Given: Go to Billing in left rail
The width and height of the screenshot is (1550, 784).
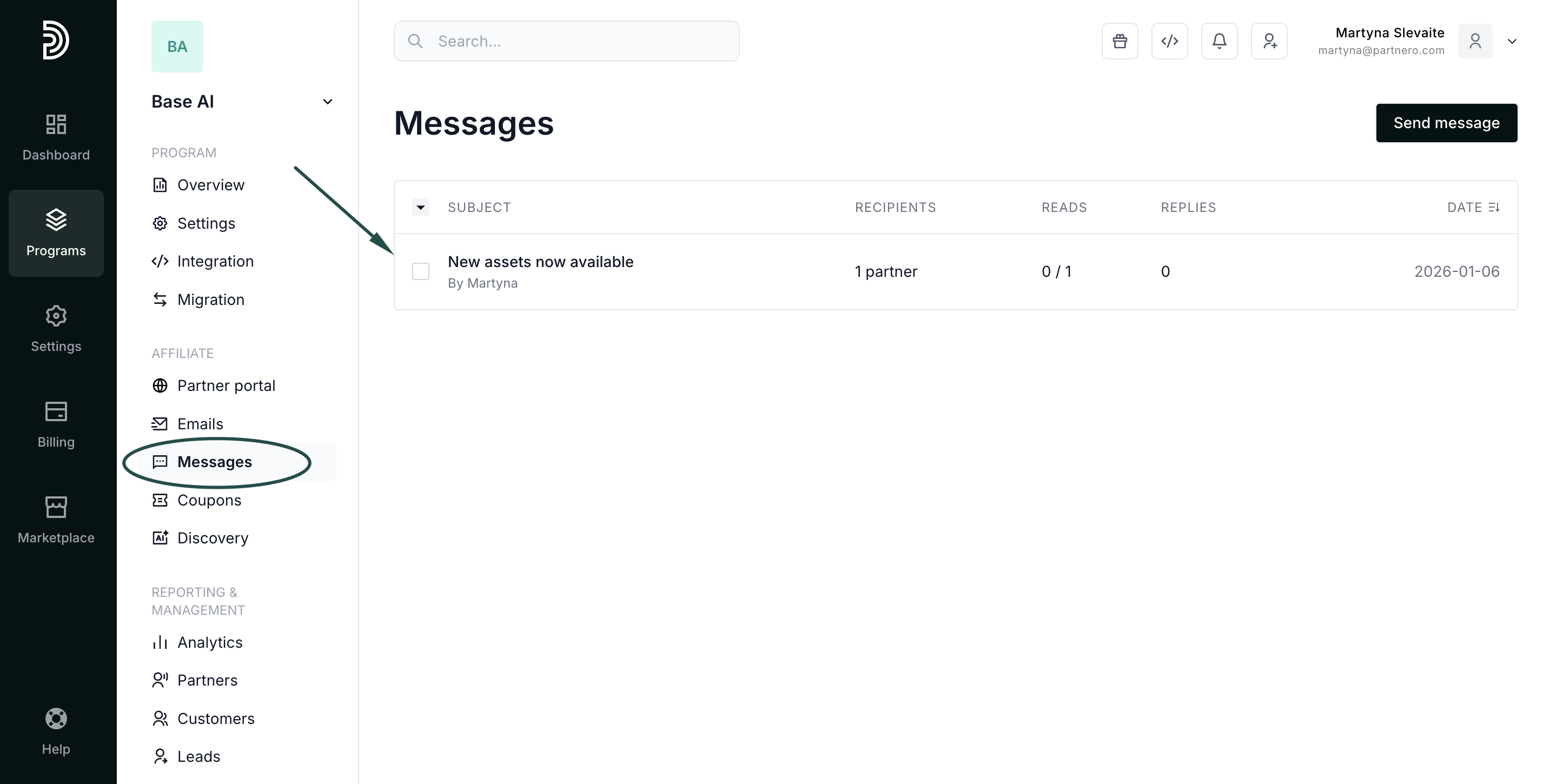Looking at the screenshot, I should pos(56,424).
